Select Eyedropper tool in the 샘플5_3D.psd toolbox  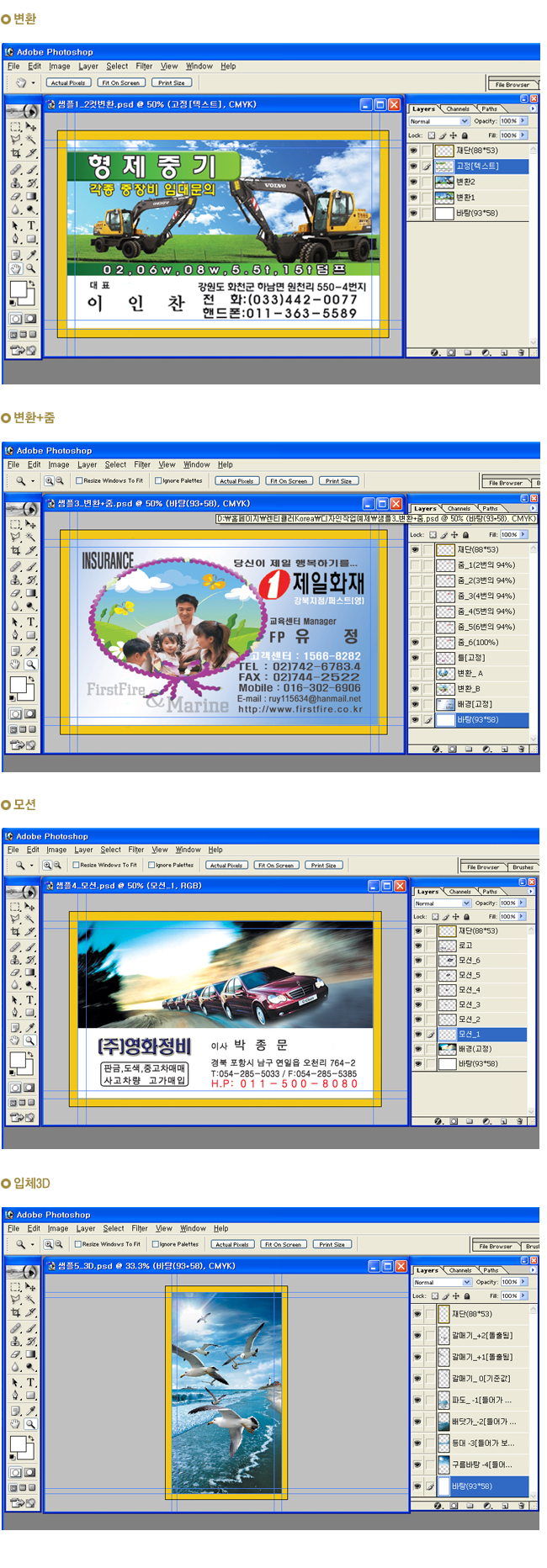(x=30, y=1411)
